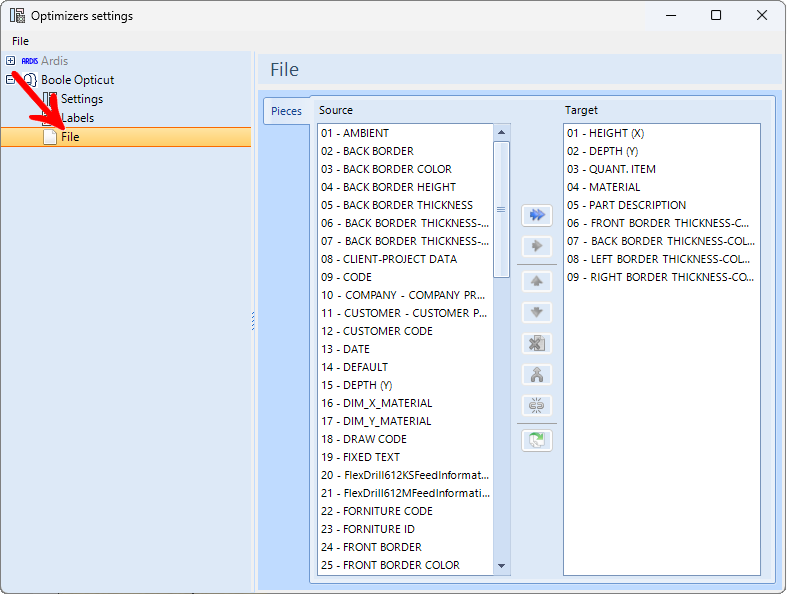Open the File menu
This screenshot has height=601, width=789.
[x=21, y=41]
